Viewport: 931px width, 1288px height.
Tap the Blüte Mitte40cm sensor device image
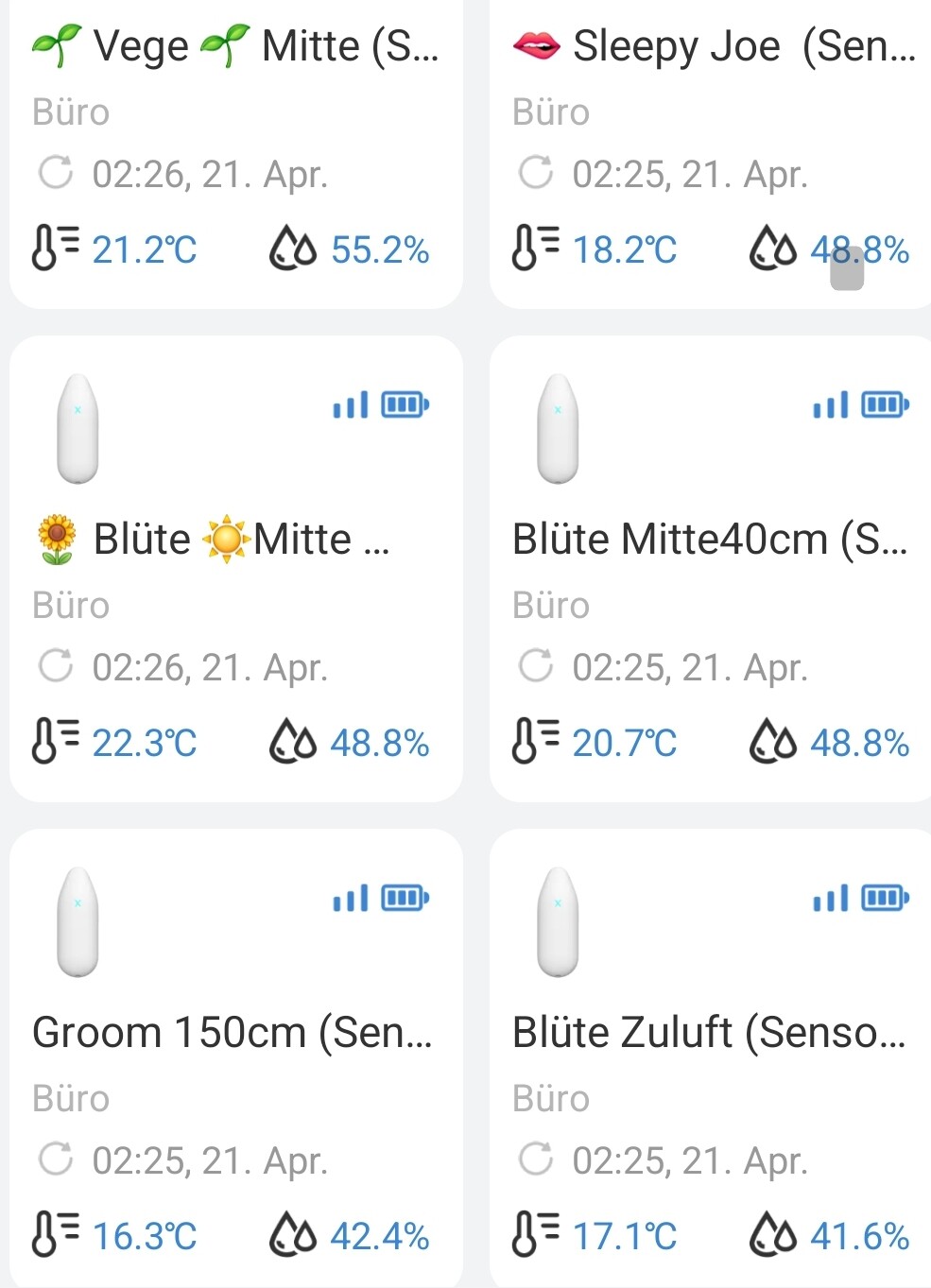click(x=558, y=429)
